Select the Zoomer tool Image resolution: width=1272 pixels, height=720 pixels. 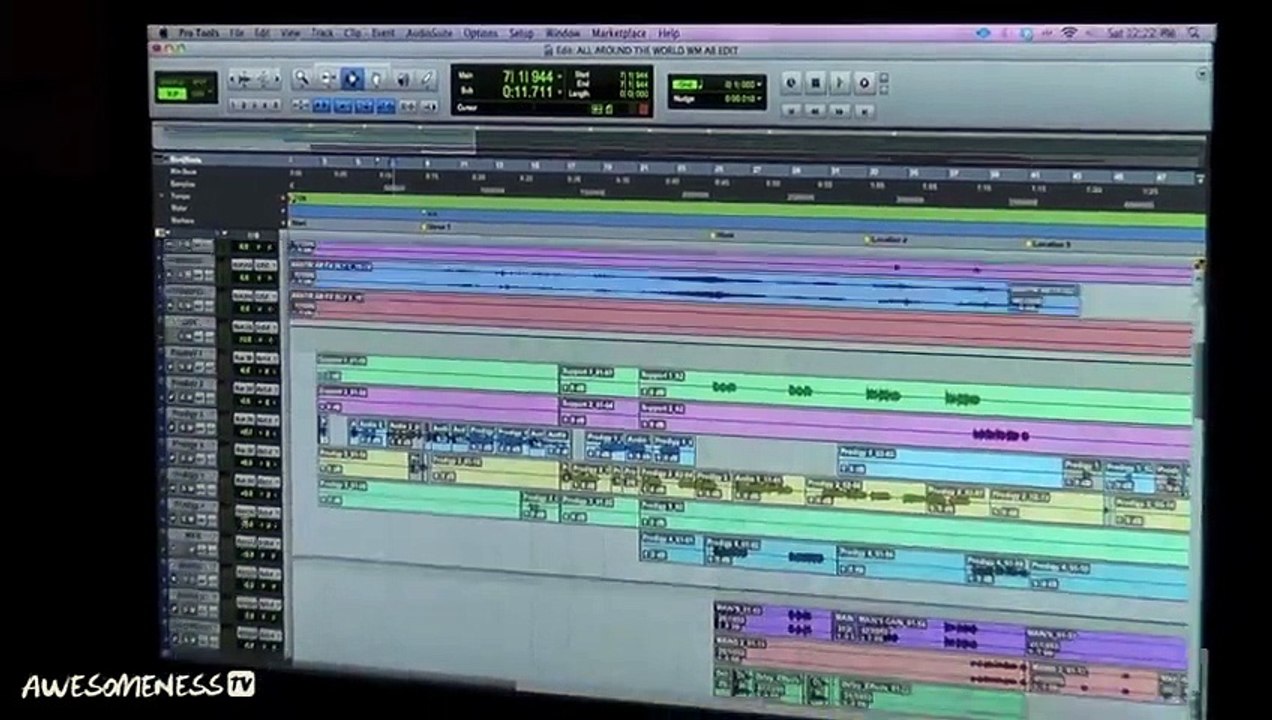[301, 78]
